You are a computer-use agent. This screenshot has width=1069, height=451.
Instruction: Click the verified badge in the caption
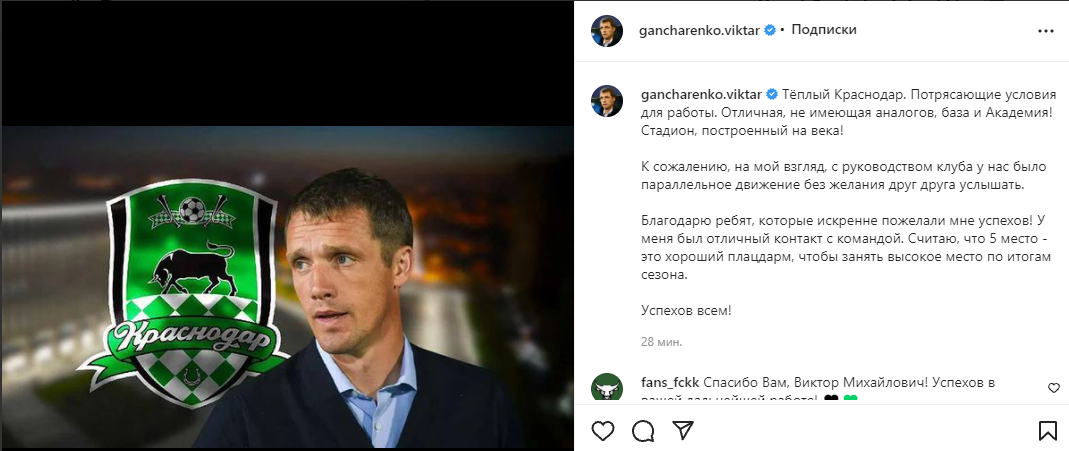[x=772, y=94]
